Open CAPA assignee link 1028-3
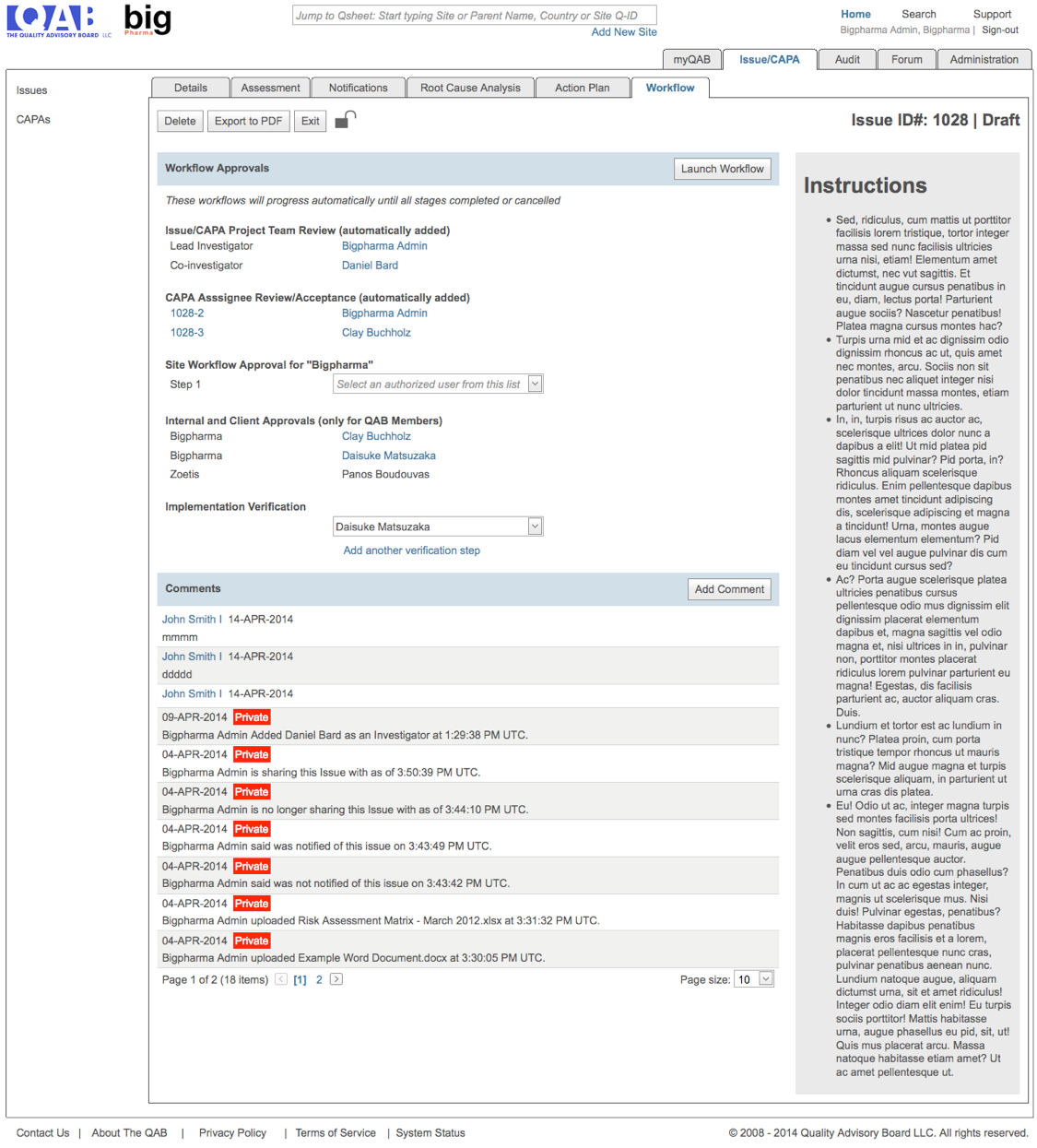The width and height of the screenshot is (1037, 1148). click(x=187, y=333)
